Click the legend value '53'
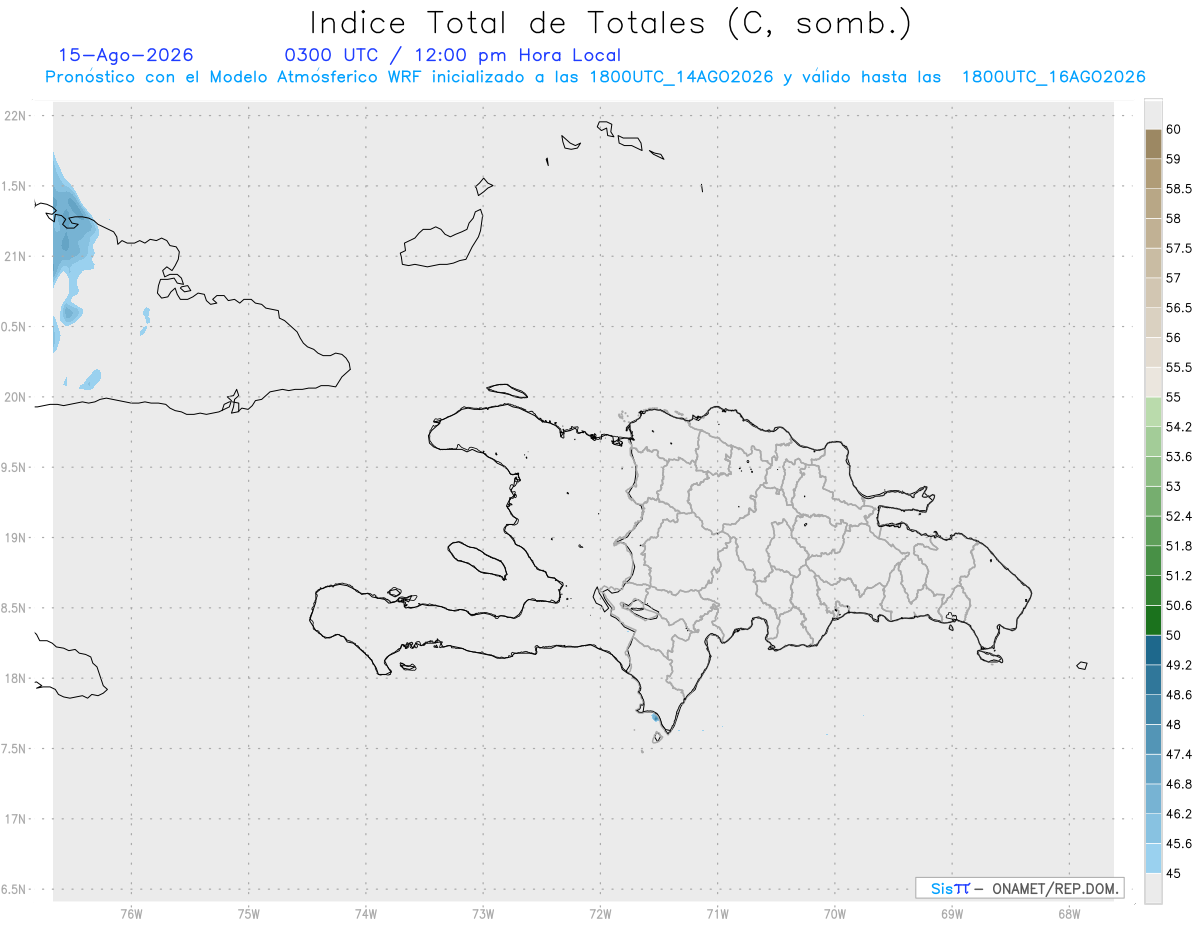The width and height of the screenshot is (1200, 927). coord(1173,487)
